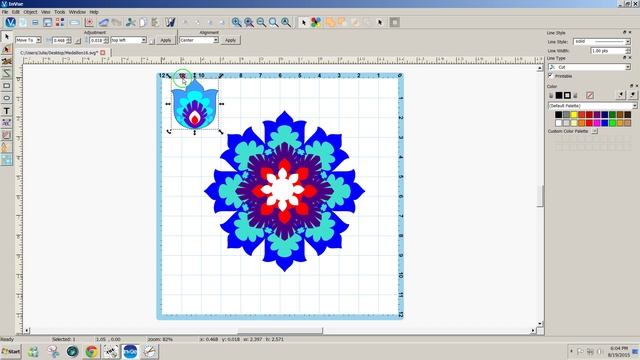640x360 pixels.
Task: Select the line drawing tool
Action: [7, 73]
